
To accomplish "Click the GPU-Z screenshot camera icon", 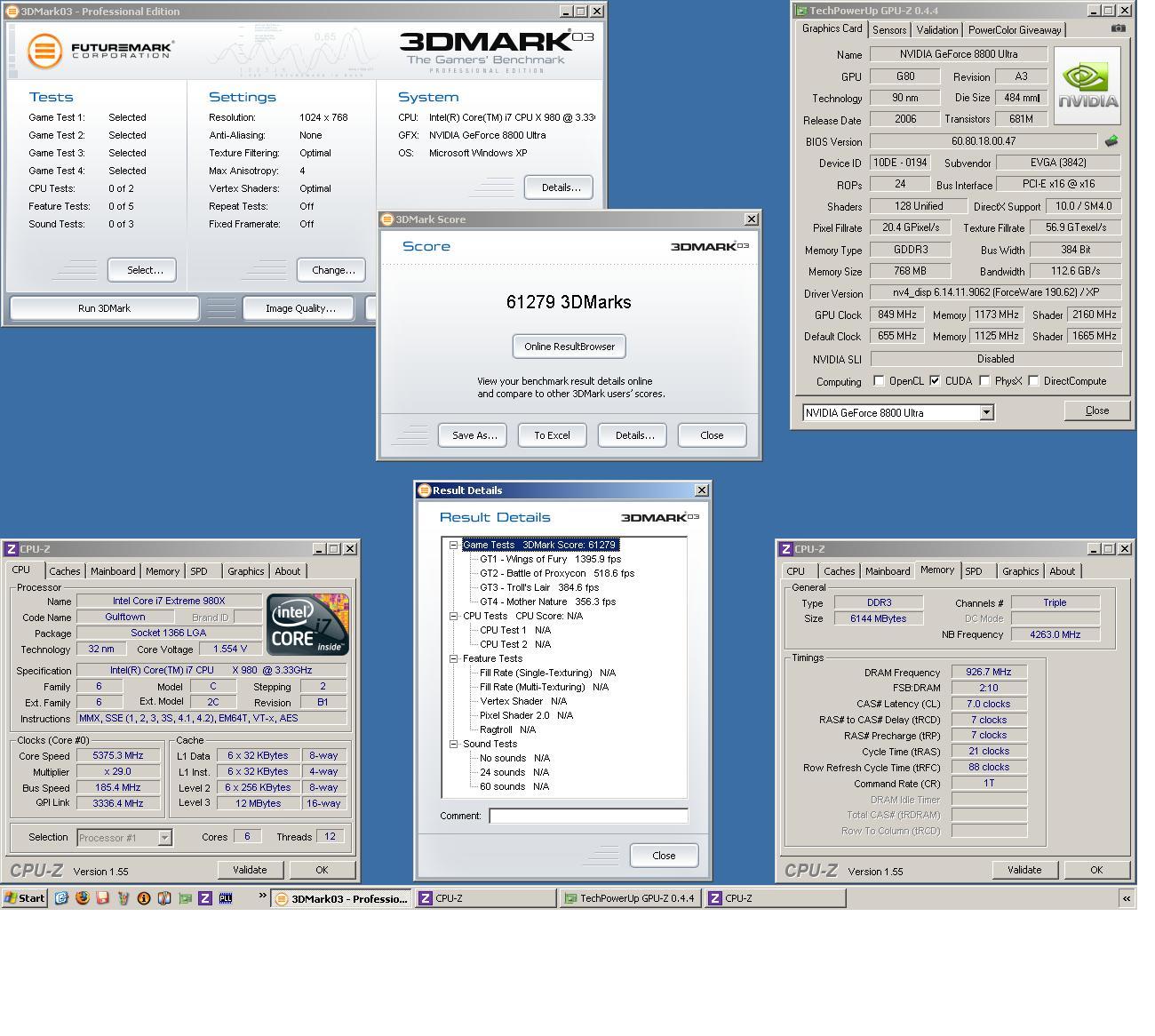I will (1118, 28).
